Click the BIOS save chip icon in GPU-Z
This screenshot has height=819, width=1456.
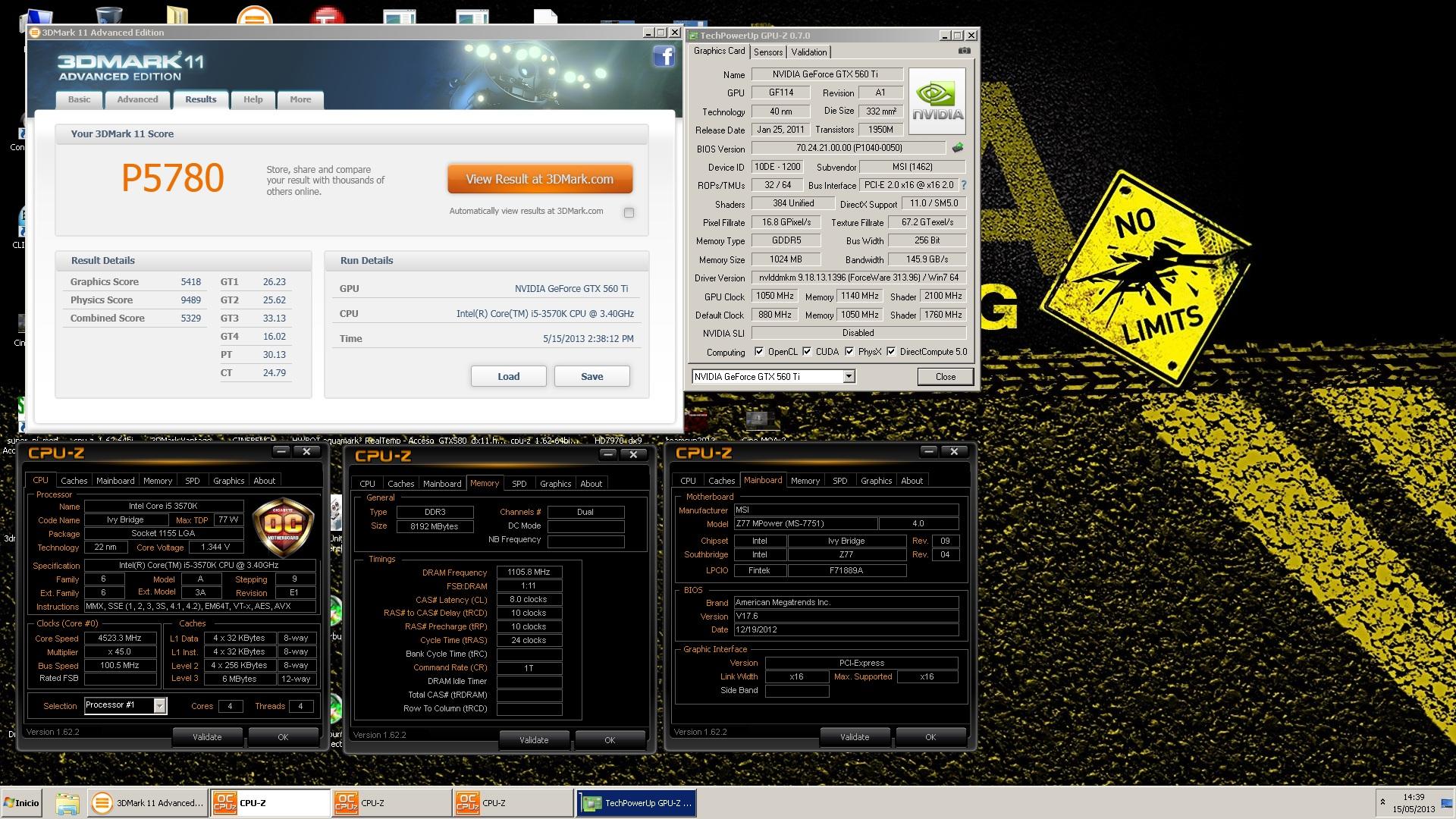click(958, 148)
